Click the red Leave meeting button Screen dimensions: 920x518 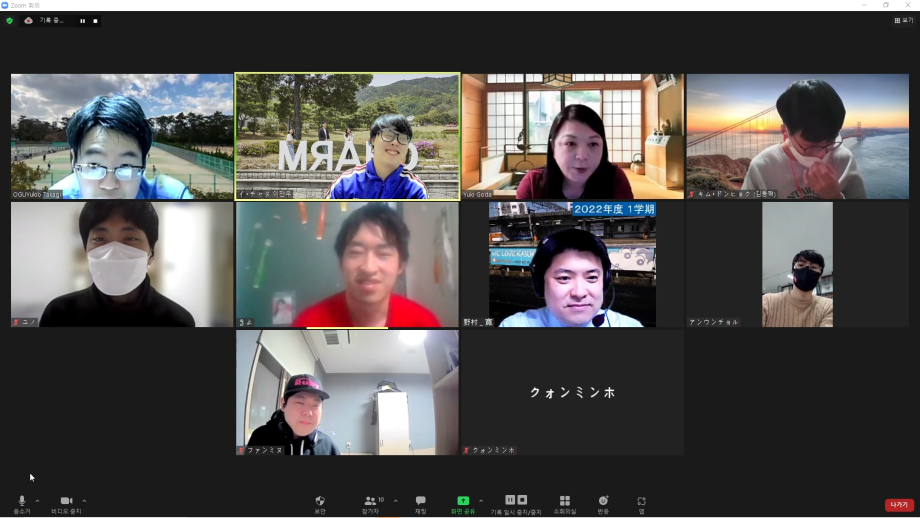click(898, 505)
